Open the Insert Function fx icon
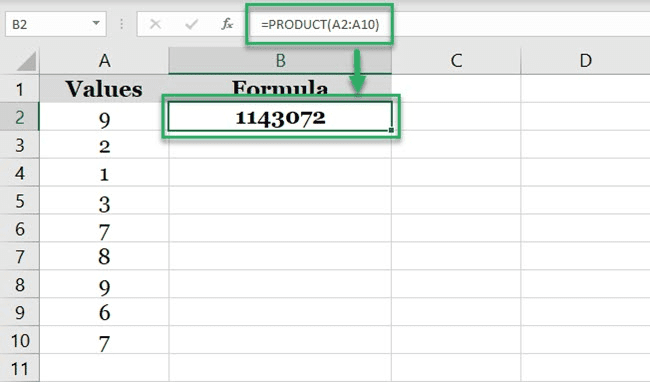This screenshot has height=382, width=650. 227,24
